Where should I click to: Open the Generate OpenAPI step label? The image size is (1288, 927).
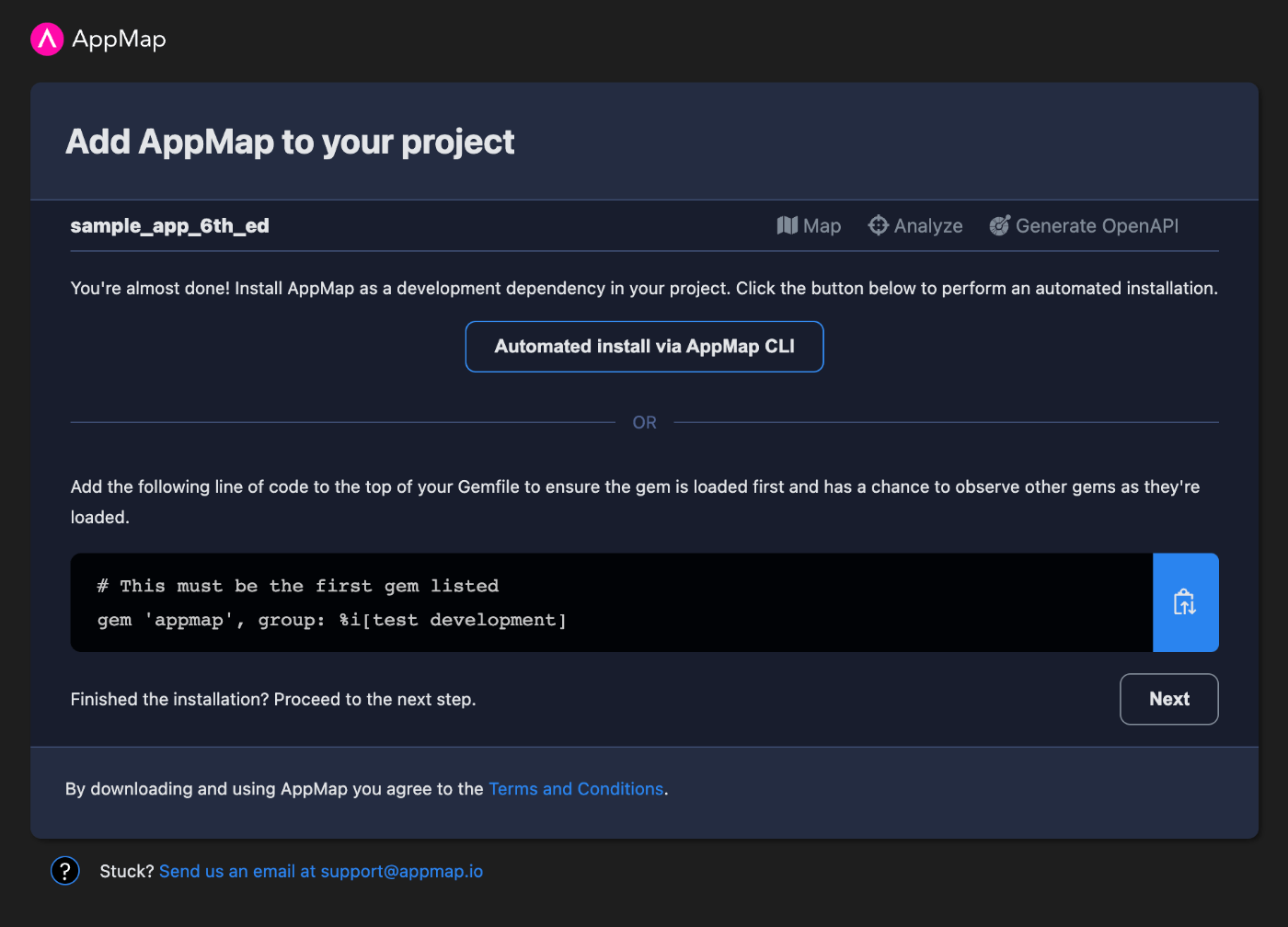tap(1097, 226)
